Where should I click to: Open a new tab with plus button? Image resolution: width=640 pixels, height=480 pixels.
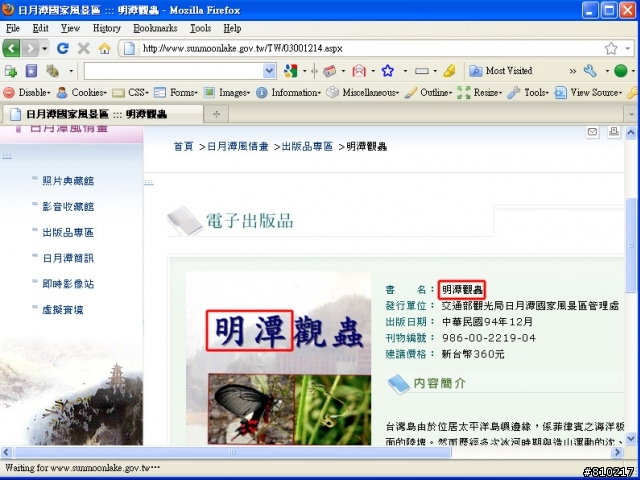[x=216, y=115]
